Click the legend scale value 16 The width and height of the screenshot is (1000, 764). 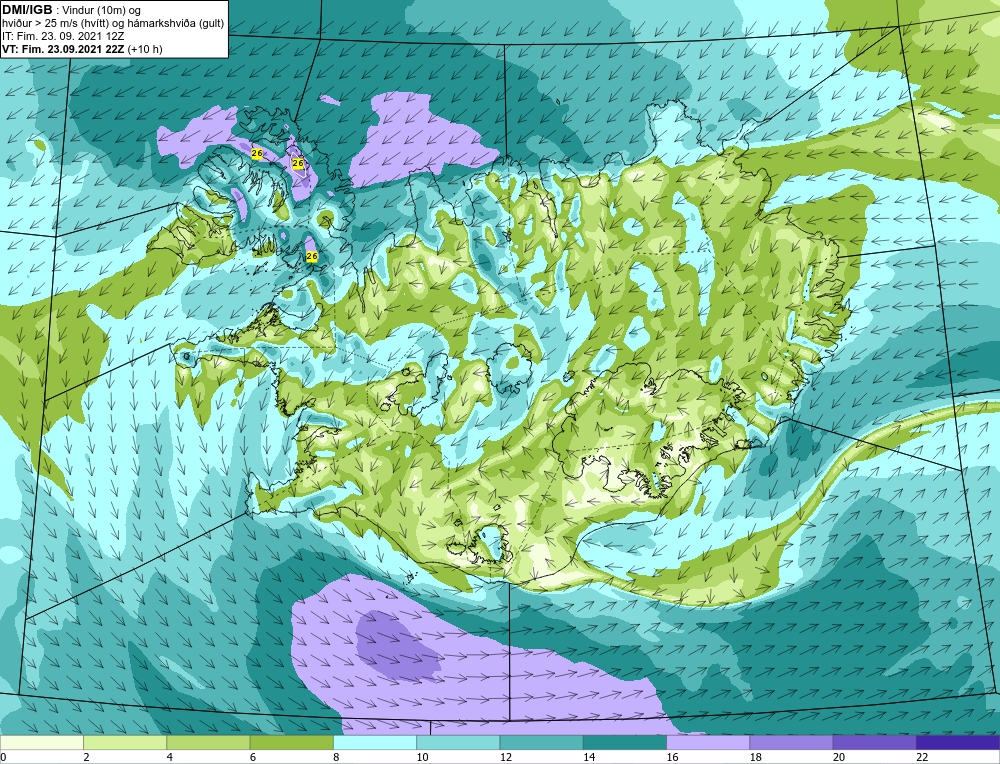672,757
